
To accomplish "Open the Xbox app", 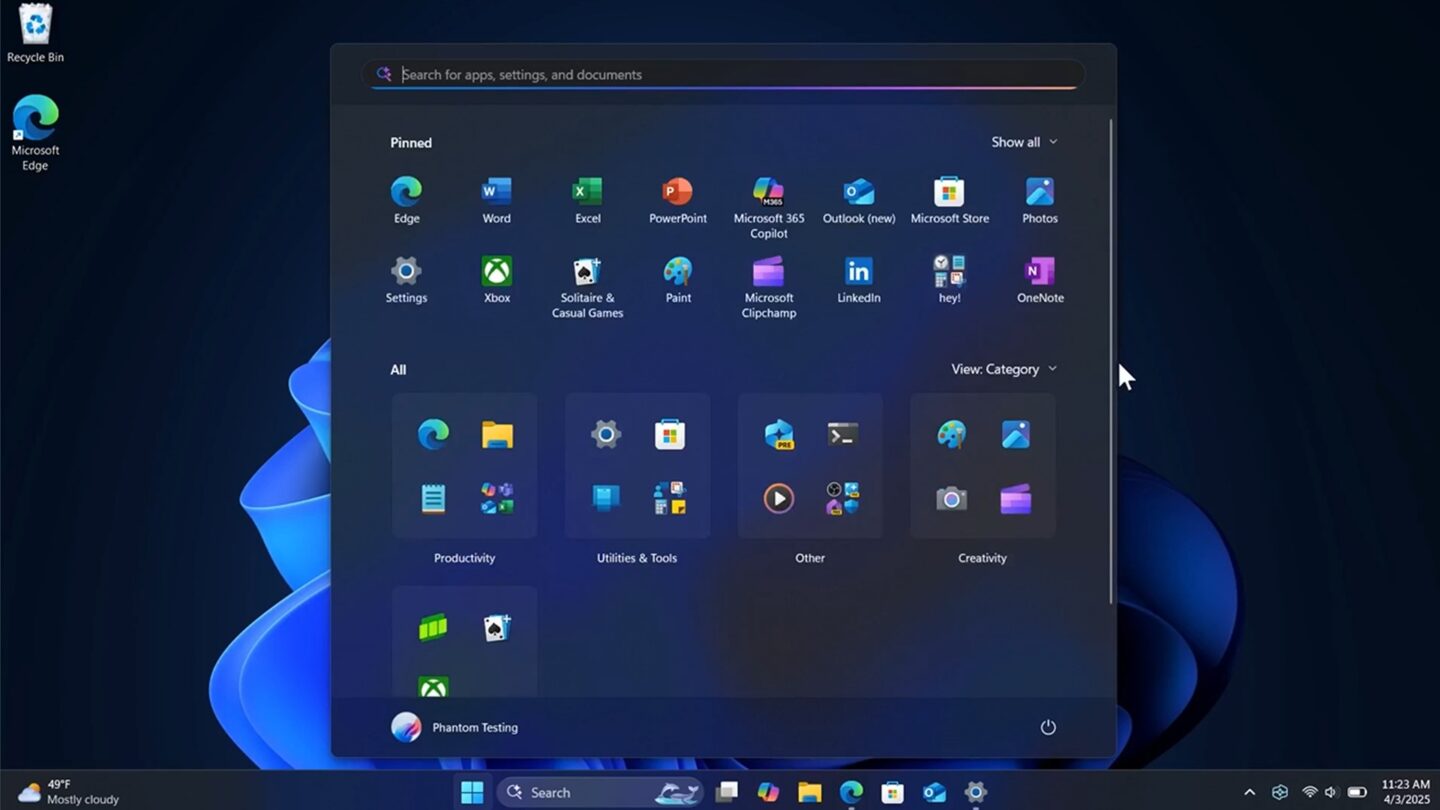I will coord(496,271).
